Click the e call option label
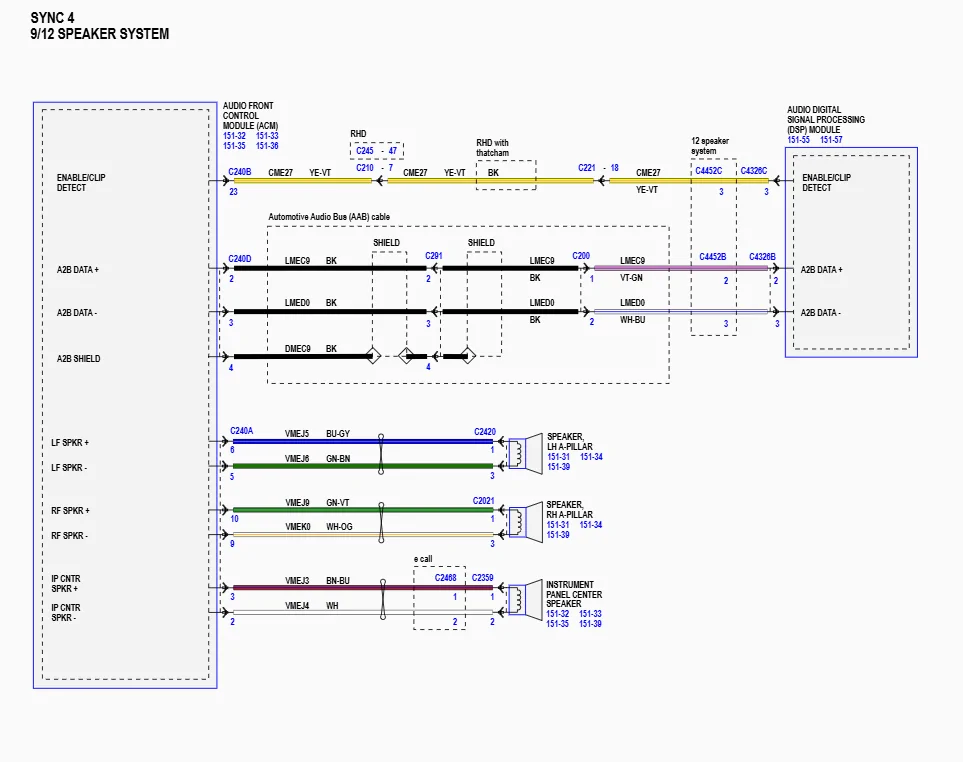Image resolution: width=963 pixels, height=762 pixels. point(423,559)
